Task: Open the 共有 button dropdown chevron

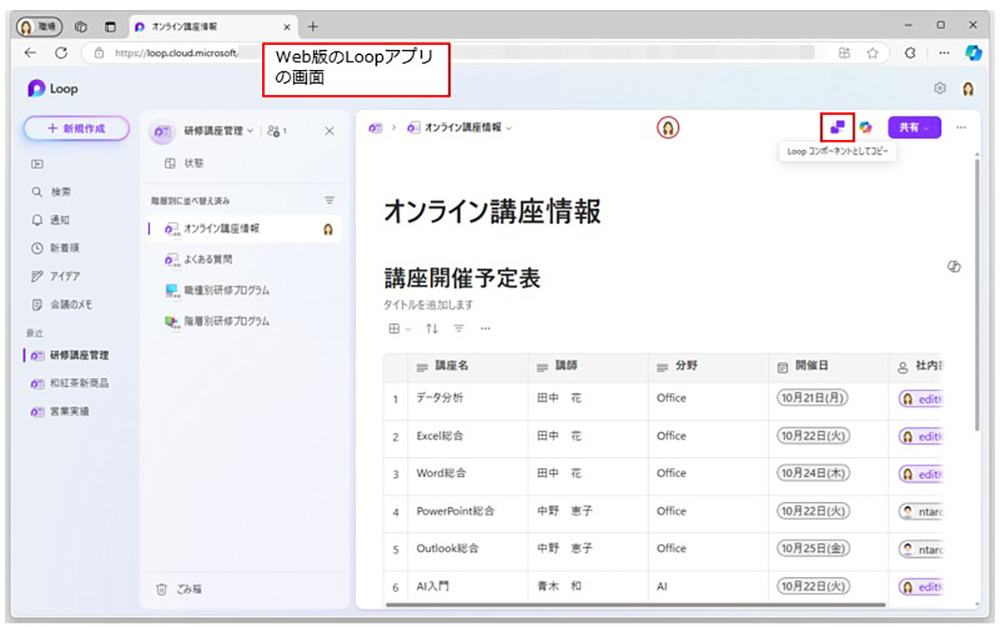Action: [928, 128]
